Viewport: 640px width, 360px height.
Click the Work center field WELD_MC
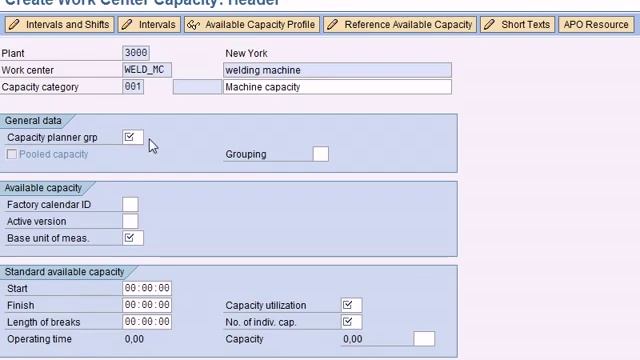[x=147, y=70]
